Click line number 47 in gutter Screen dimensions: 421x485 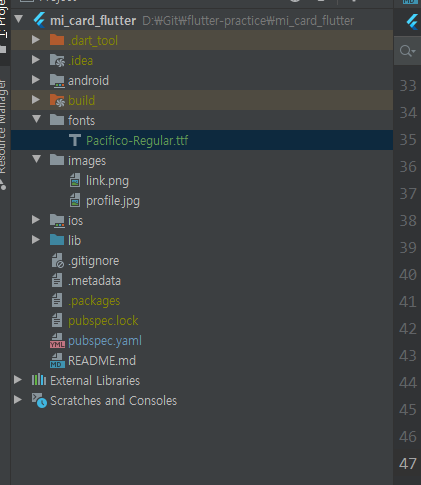pyautogui.click(x=408, y=463)
